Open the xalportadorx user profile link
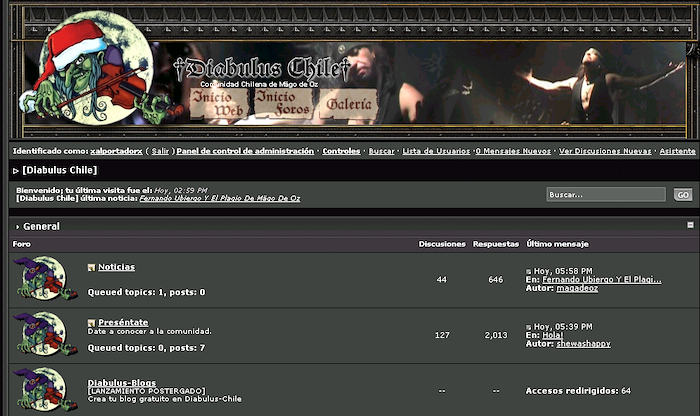Screen dimensions: 700x416 pos(116,151)
